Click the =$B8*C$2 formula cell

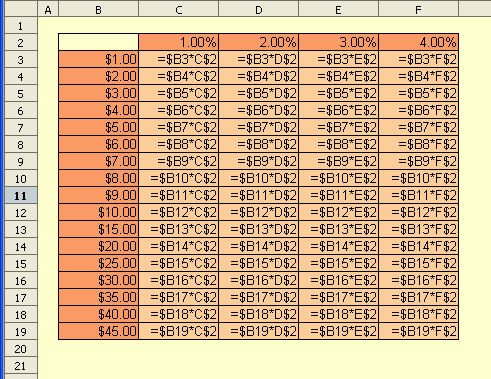[179, 144]
